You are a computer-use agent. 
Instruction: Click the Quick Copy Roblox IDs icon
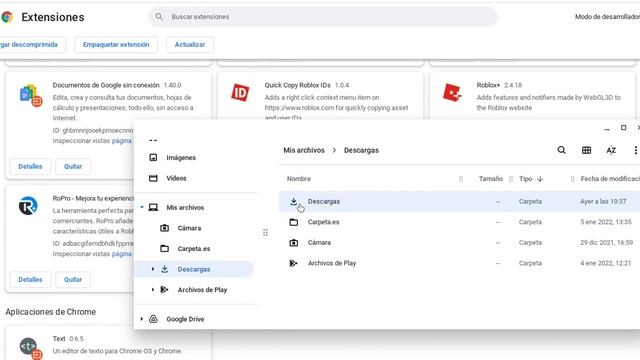(x=240, y=93)
